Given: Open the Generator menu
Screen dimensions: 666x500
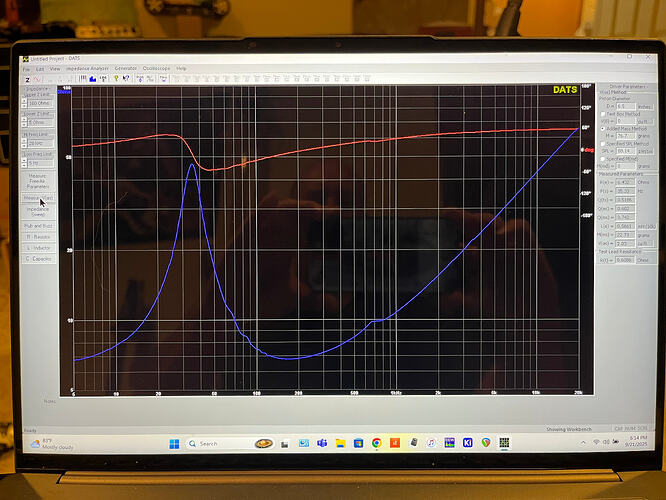Looking at the screenshot, I should 126,68.
